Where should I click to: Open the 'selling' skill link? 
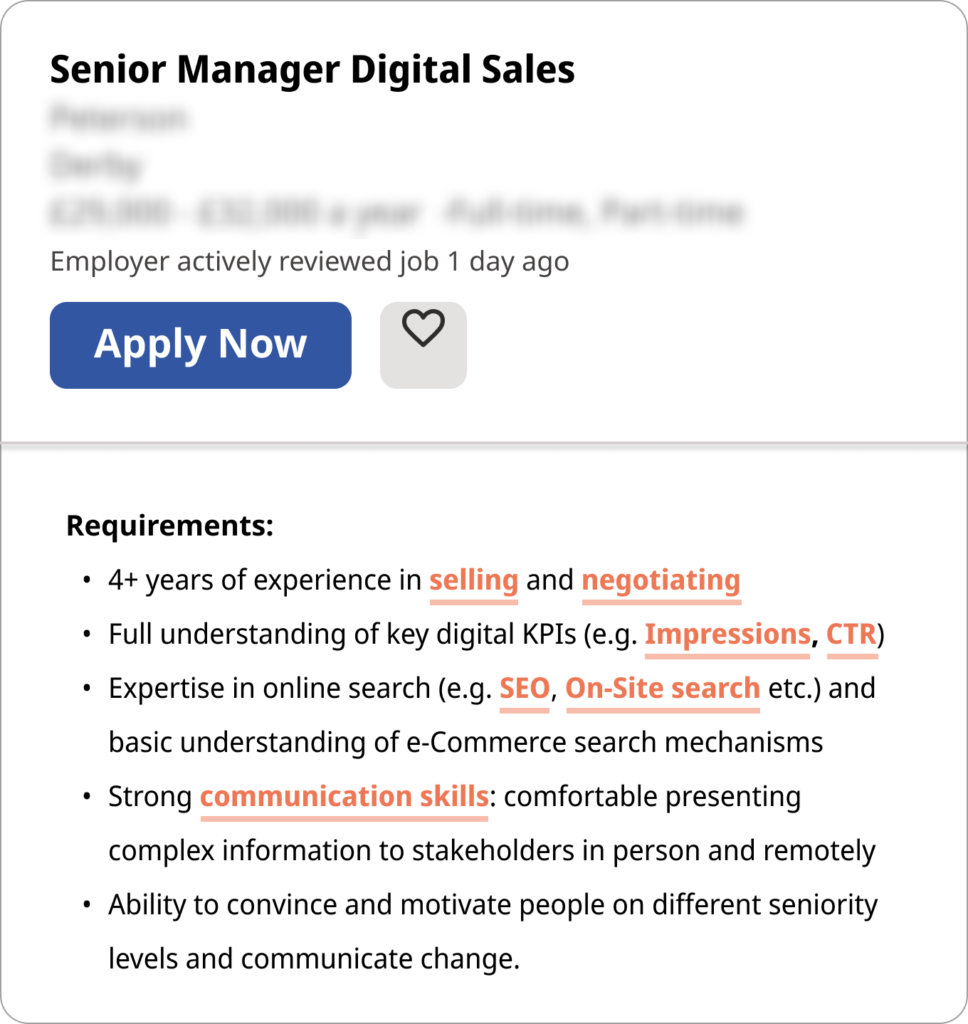[474, 580]
